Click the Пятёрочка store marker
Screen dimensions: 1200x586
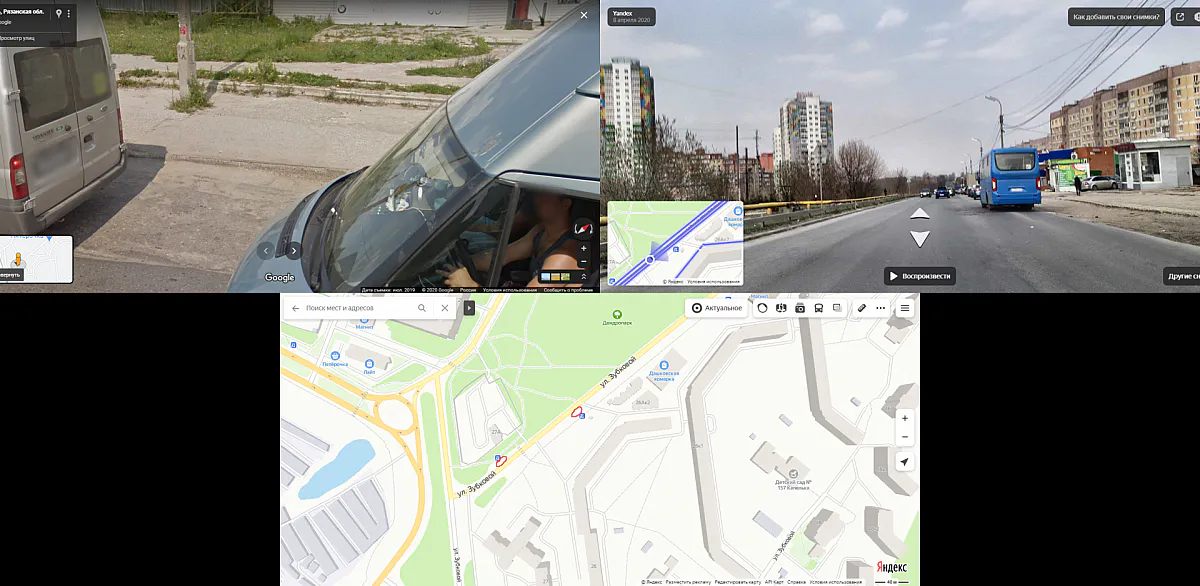pos(336,354)
